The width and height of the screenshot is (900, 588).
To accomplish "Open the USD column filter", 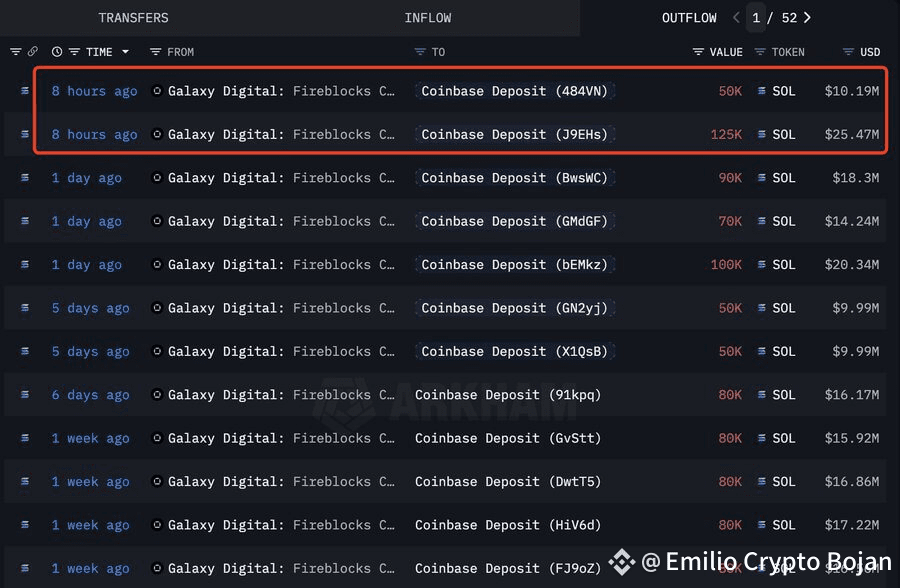I will point(848,52).
